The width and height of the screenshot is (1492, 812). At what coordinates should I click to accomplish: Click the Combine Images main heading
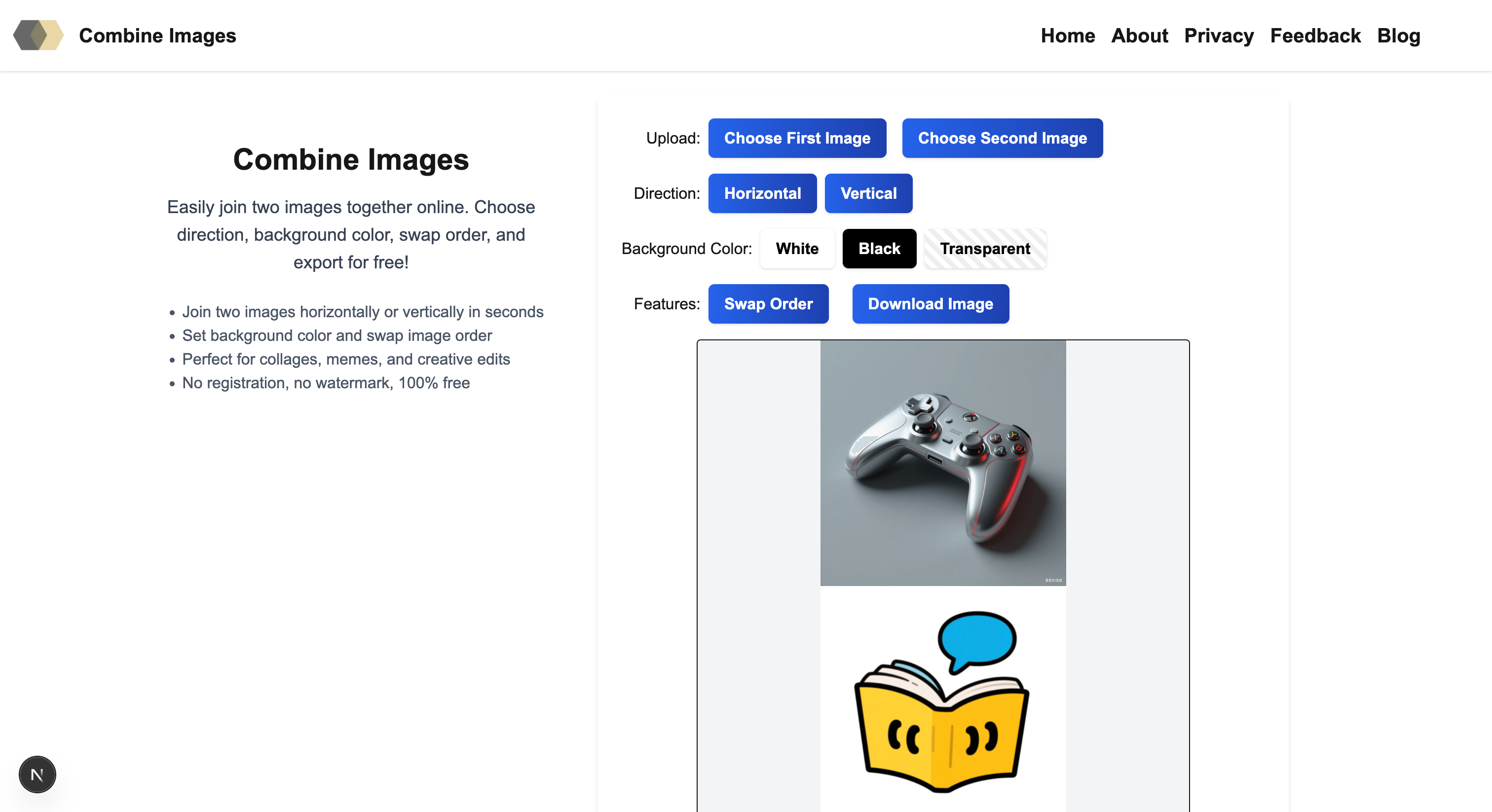pyautogui.click(x=350, y=159)
